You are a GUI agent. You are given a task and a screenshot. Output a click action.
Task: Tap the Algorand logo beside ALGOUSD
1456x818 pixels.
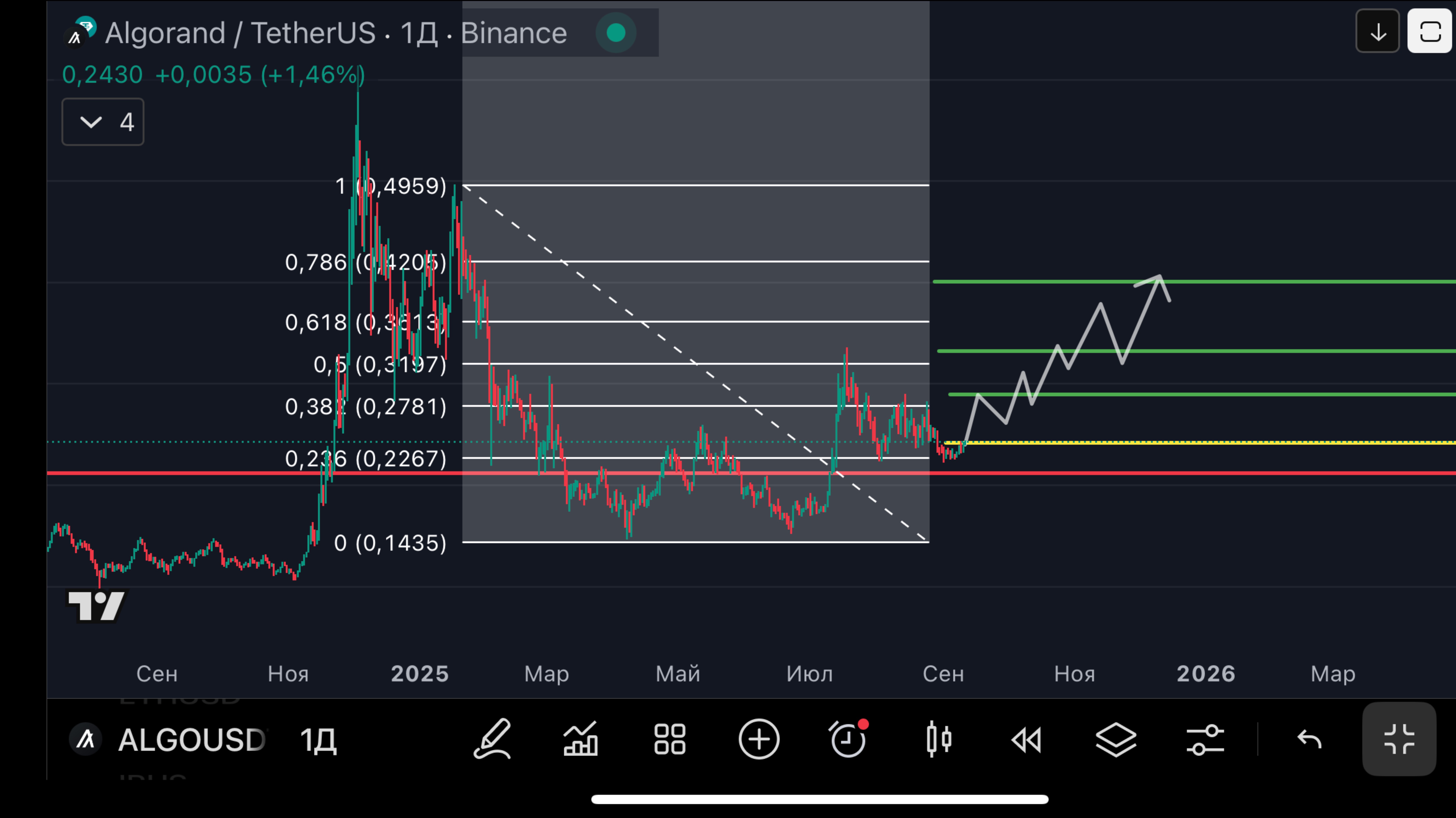pos(85,739)
